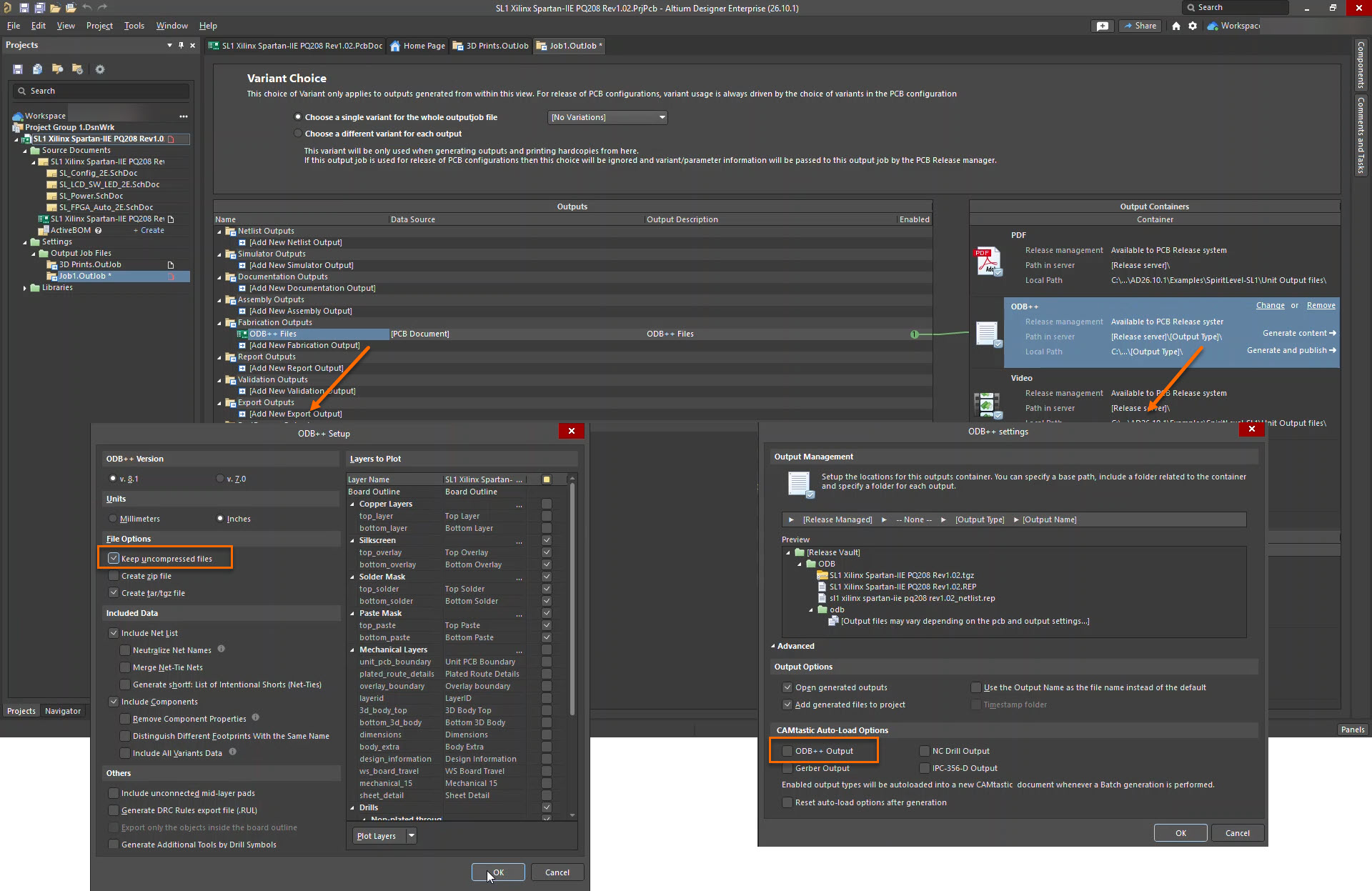Click Cancel in the ODB++ settings dialog
The height and width of the screenshot is (891, 1372).
tap(1238, 833)
